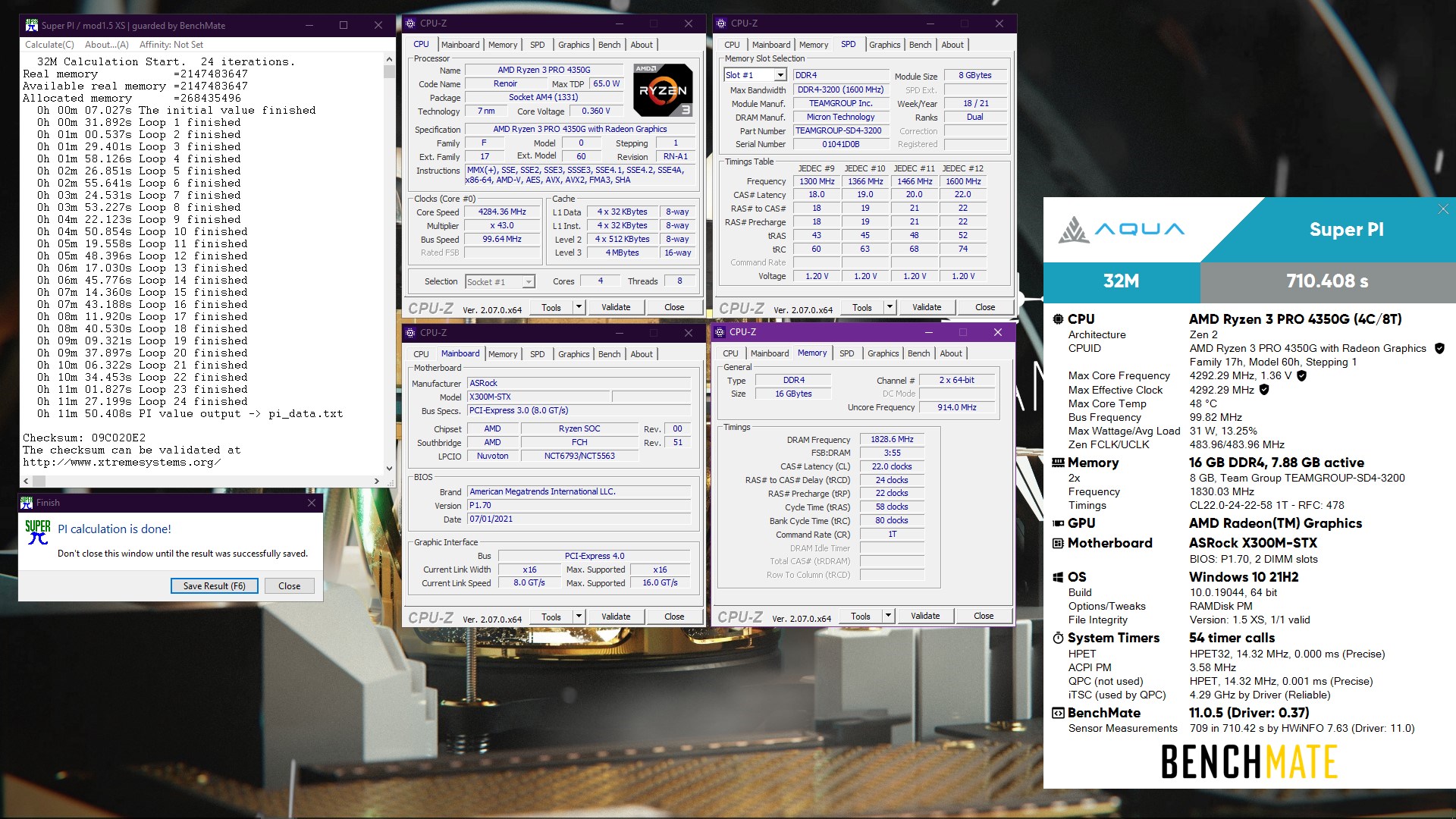Click the CAS# Latency 22.0 clocks field
1456x819 pixels.
892,467
